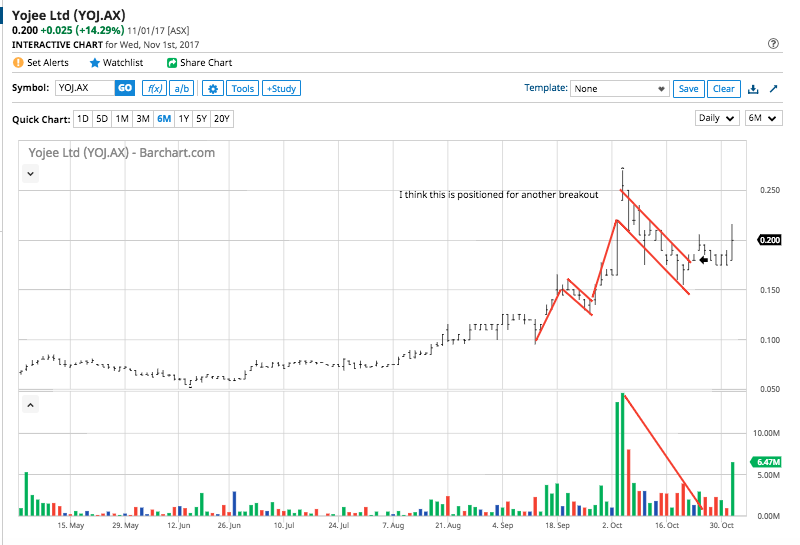The height and width of the screenshot is (545, 800).
Task: Click the 0.200 current price label on axis
Action: [x=769, y=240]
